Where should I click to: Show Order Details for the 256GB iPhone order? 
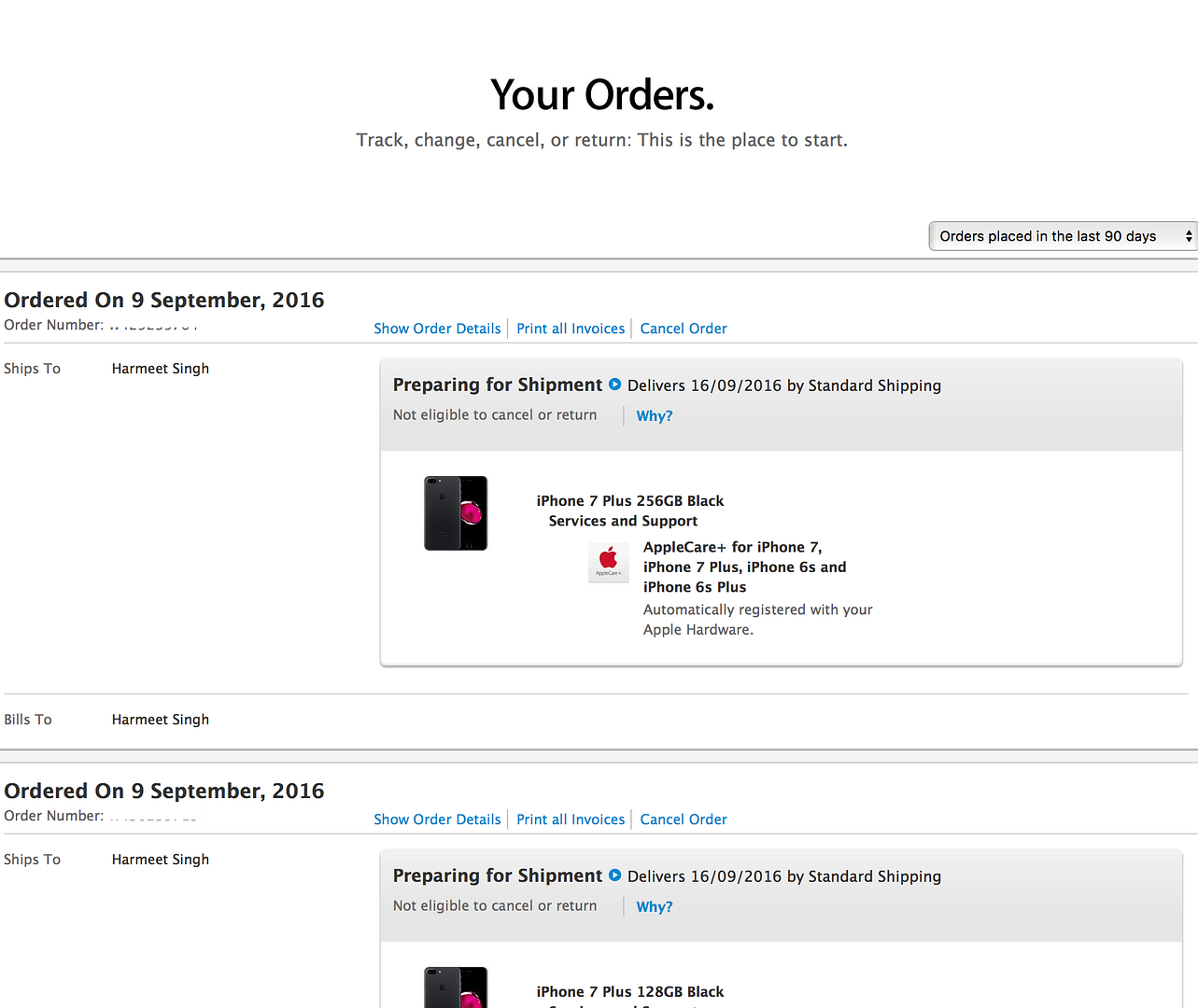tap(437, 329)
